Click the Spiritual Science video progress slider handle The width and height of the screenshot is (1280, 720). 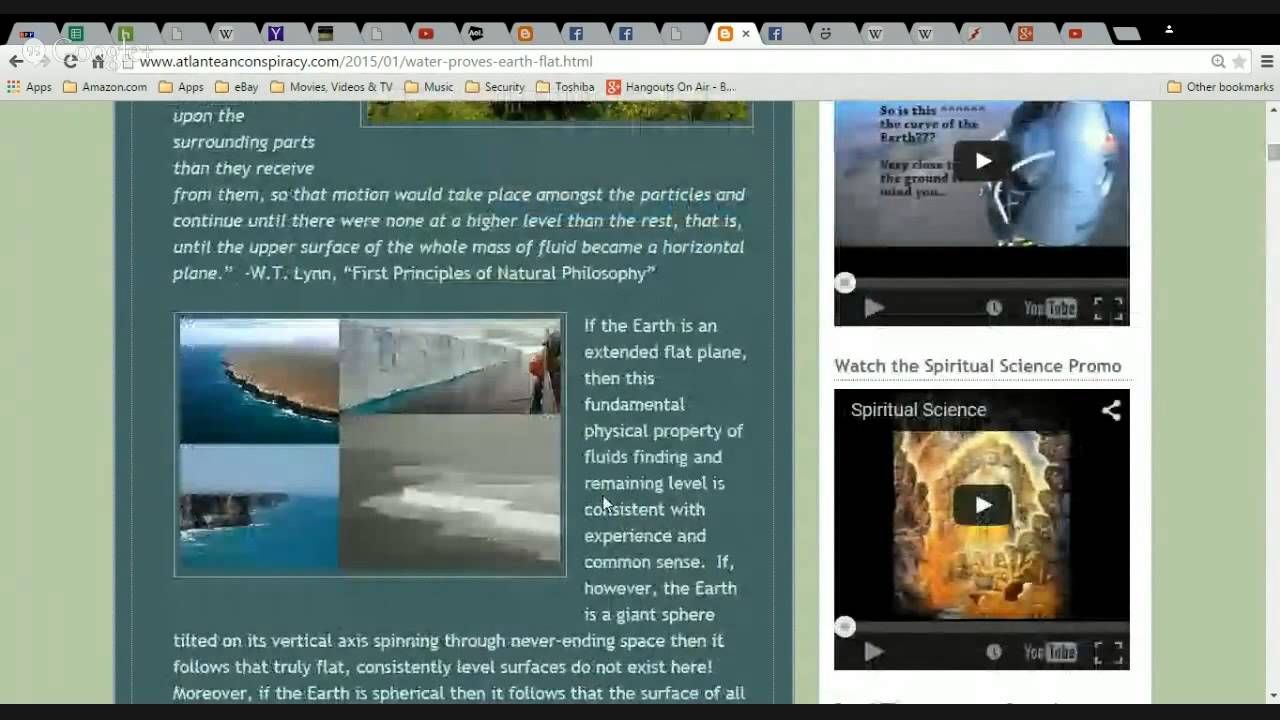coord(845,627)
